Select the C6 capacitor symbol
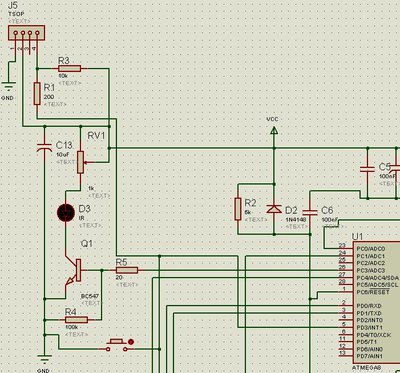Screen dimensions: 400x373 click(310, 212)
